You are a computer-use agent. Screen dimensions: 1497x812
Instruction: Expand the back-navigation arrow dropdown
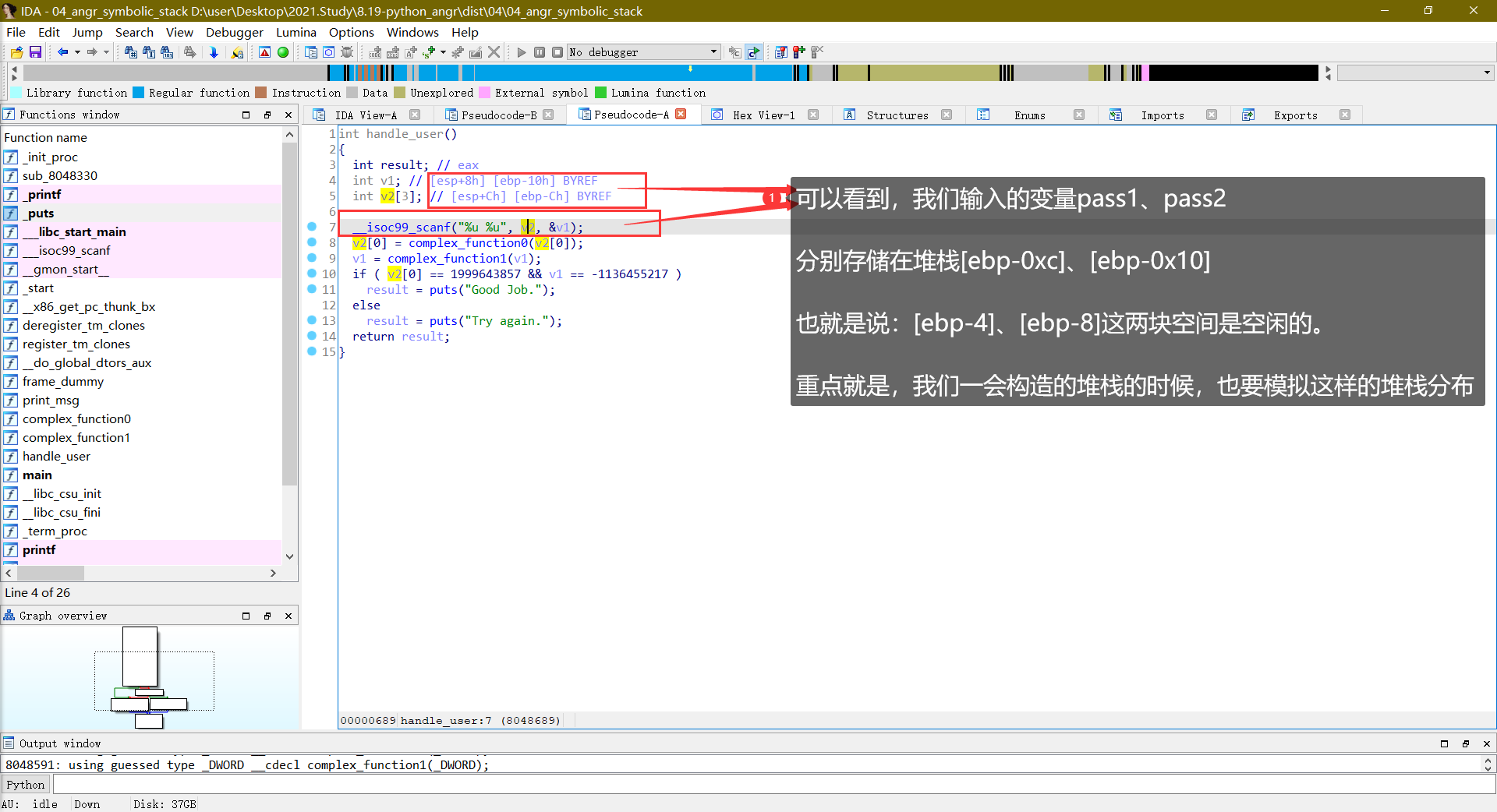[77, 52]
